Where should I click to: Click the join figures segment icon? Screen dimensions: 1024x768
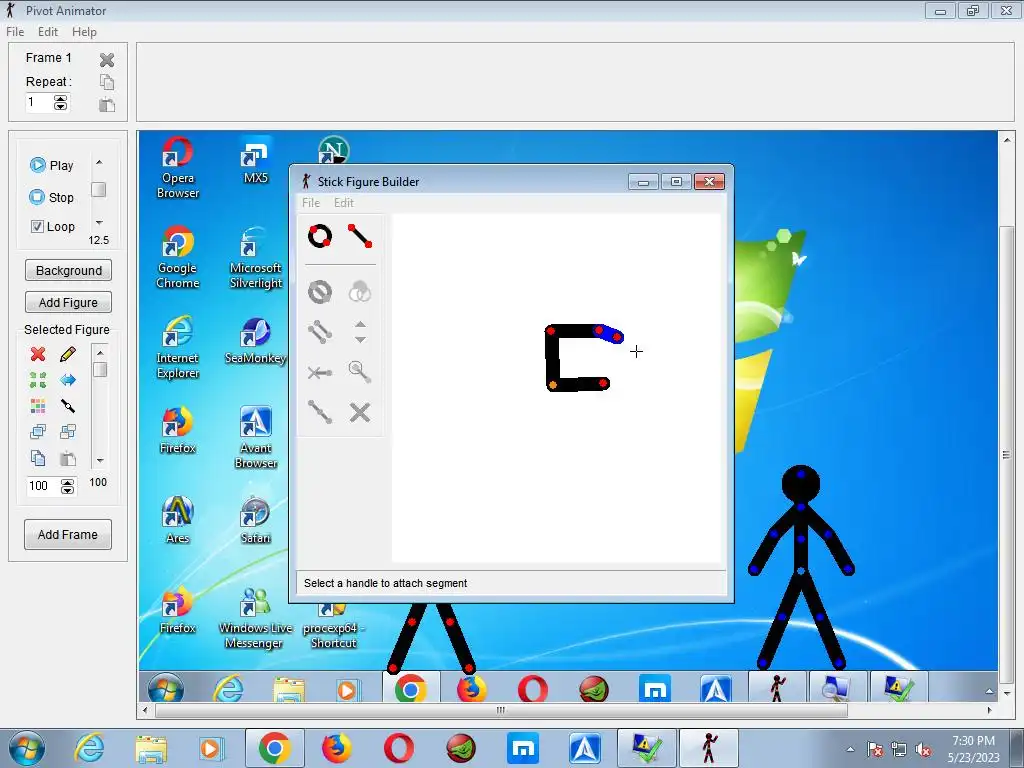point(67,406)
